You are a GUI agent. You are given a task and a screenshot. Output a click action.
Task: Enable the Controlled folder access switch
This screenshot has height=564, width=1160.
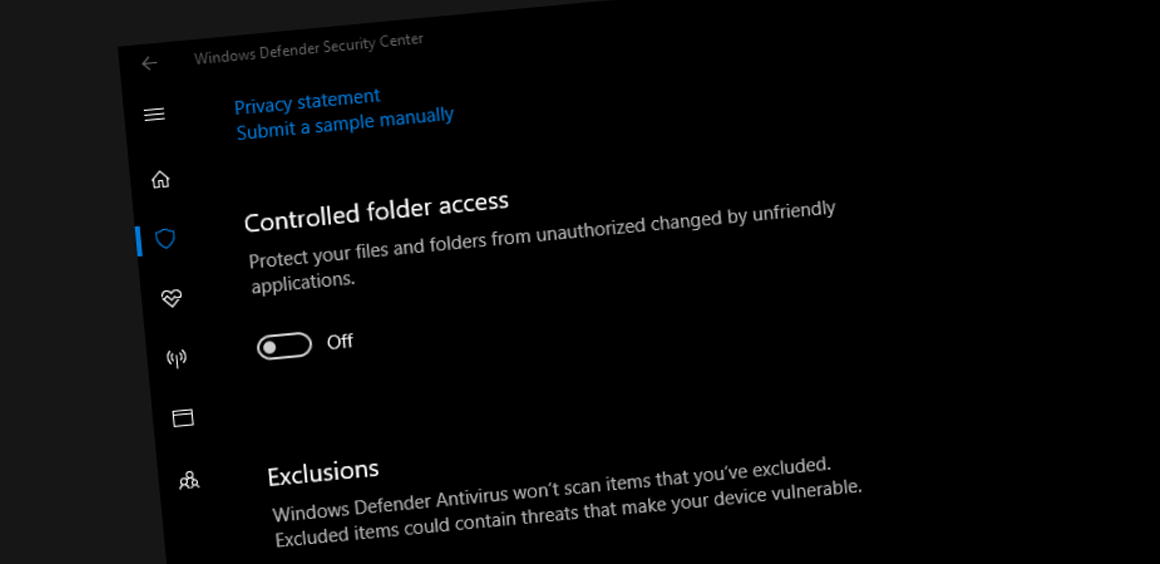tap(284, 346)
